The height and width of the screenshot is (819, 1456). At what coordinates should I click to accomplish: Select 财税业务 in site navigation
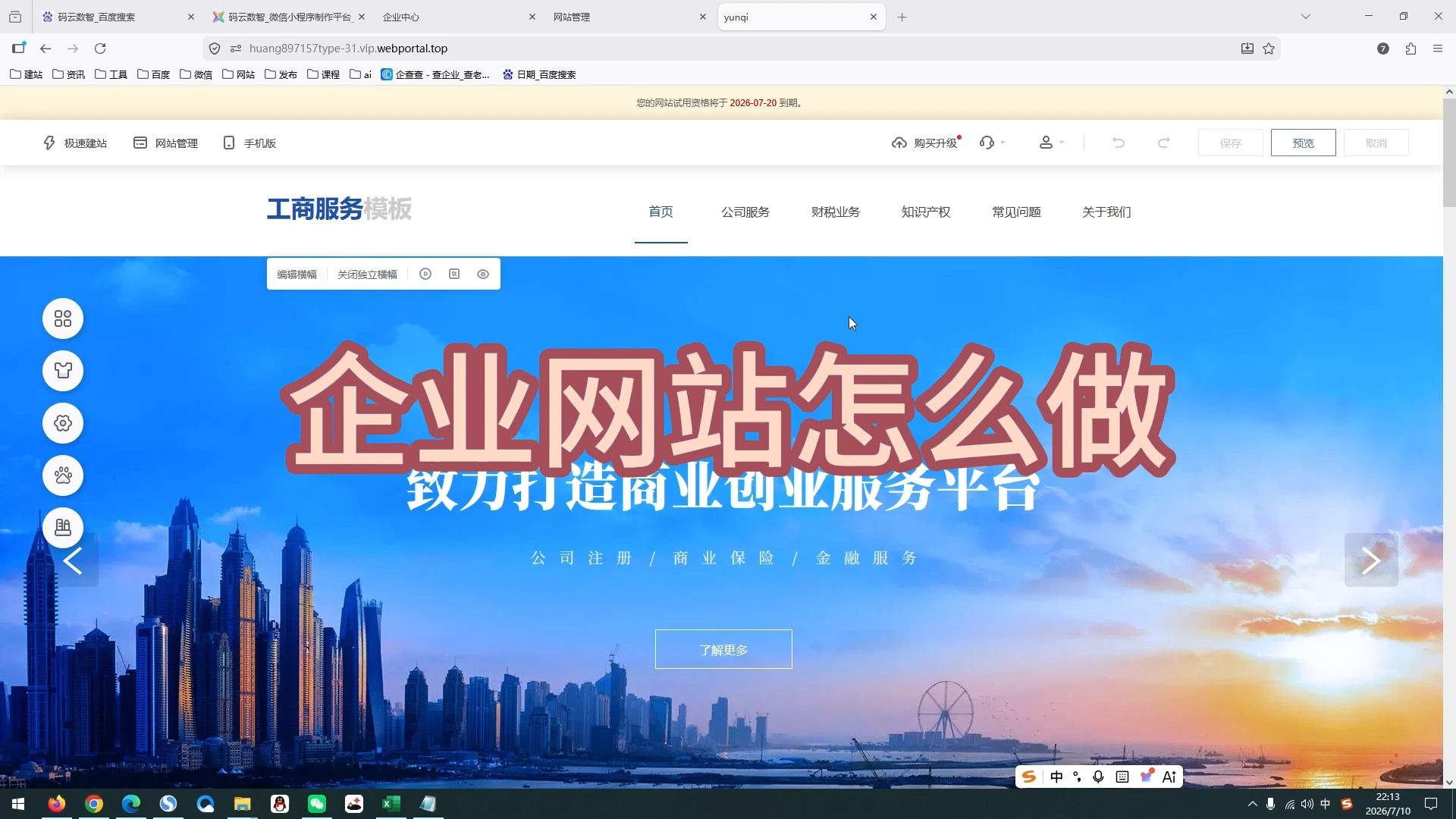(836, 212)
